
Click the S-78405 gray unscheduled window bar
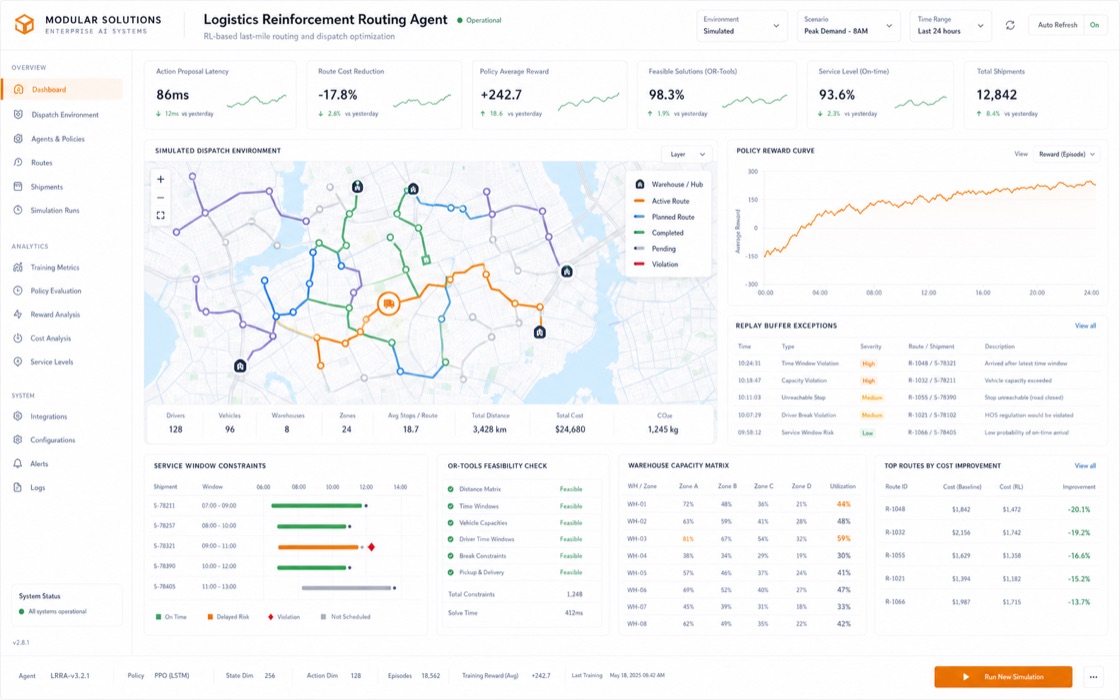tap(346, 588)
